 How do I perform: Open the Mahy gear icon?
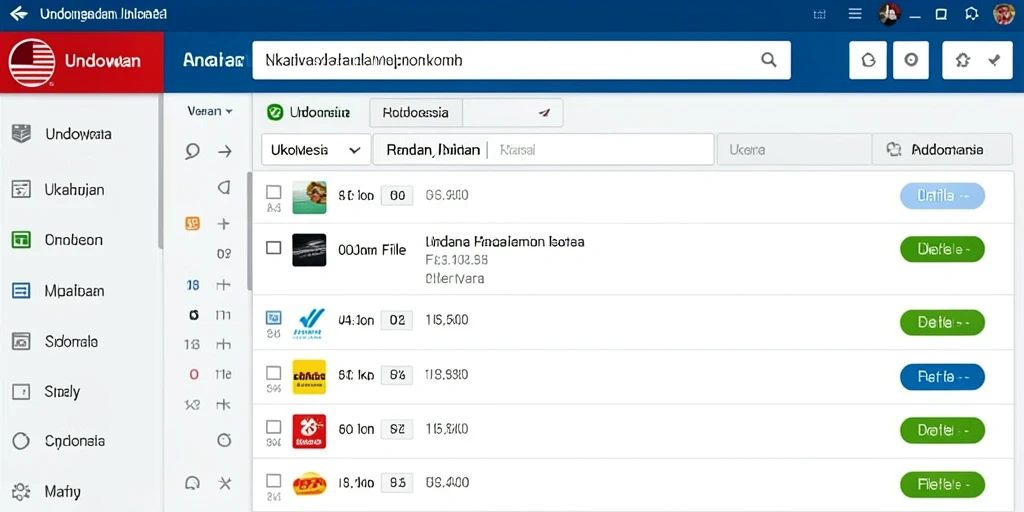22,492
